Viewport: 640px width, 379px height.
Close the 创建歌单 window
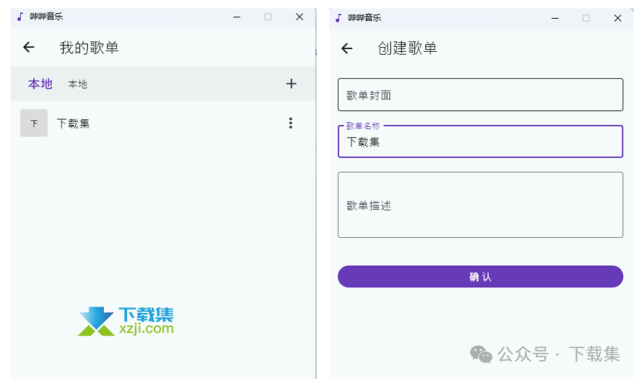(x=618, y=18)
